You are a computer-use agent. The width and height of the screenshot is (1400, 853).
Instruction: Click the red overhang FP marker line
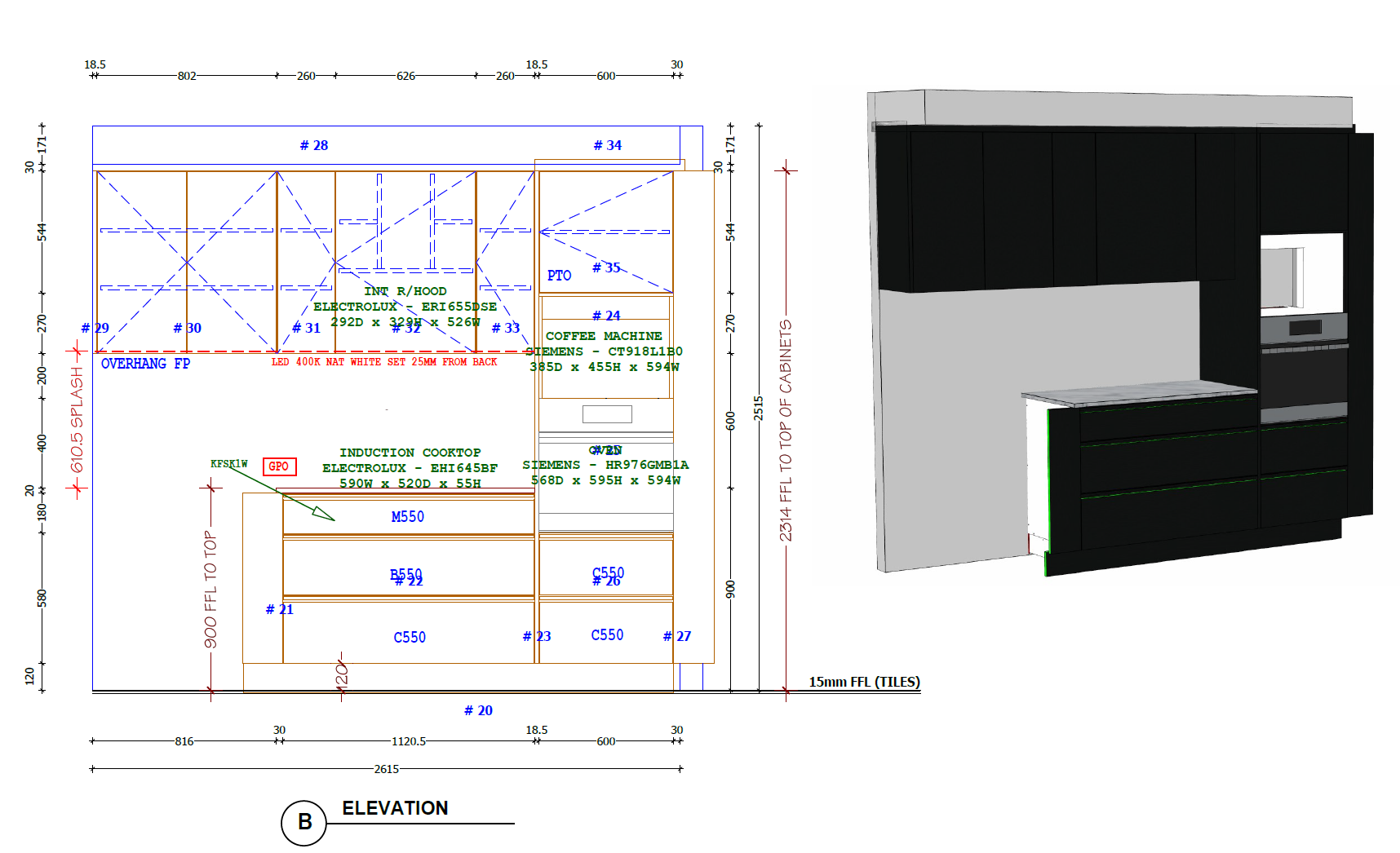(204, 351)
